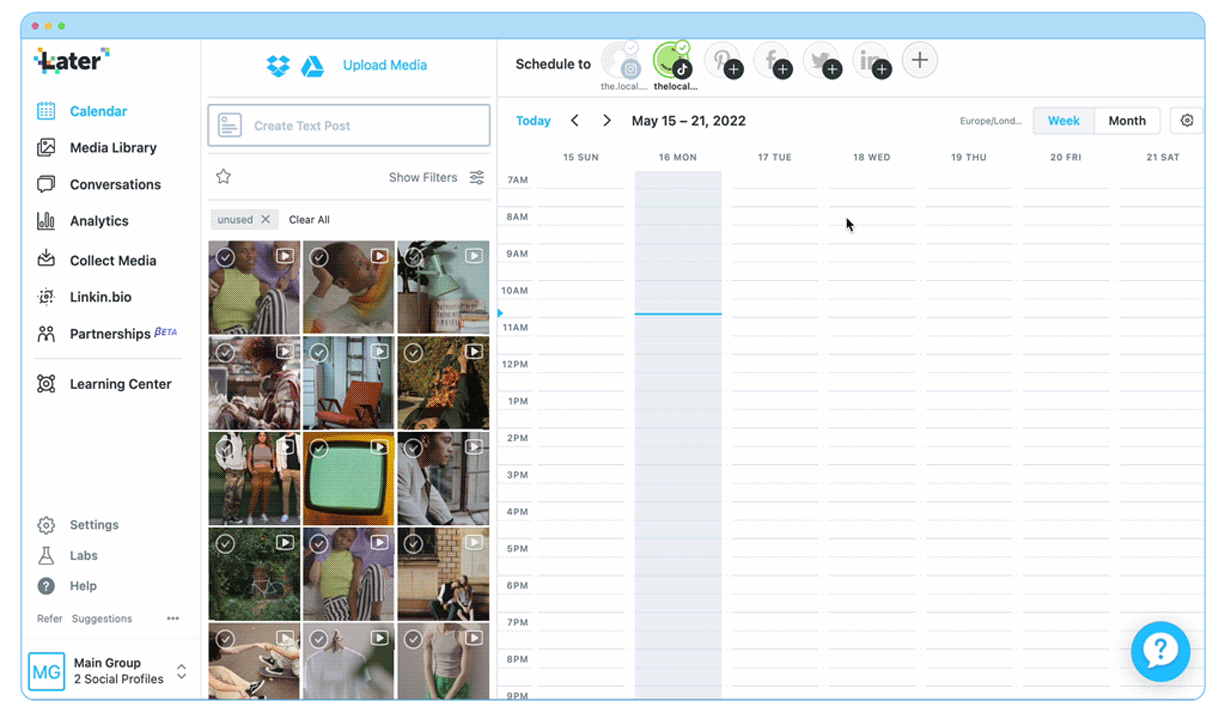The width and height of the screenshot is (1225, 713).
Task: Add a LinkedIn profile
Action: pos(871,61)
